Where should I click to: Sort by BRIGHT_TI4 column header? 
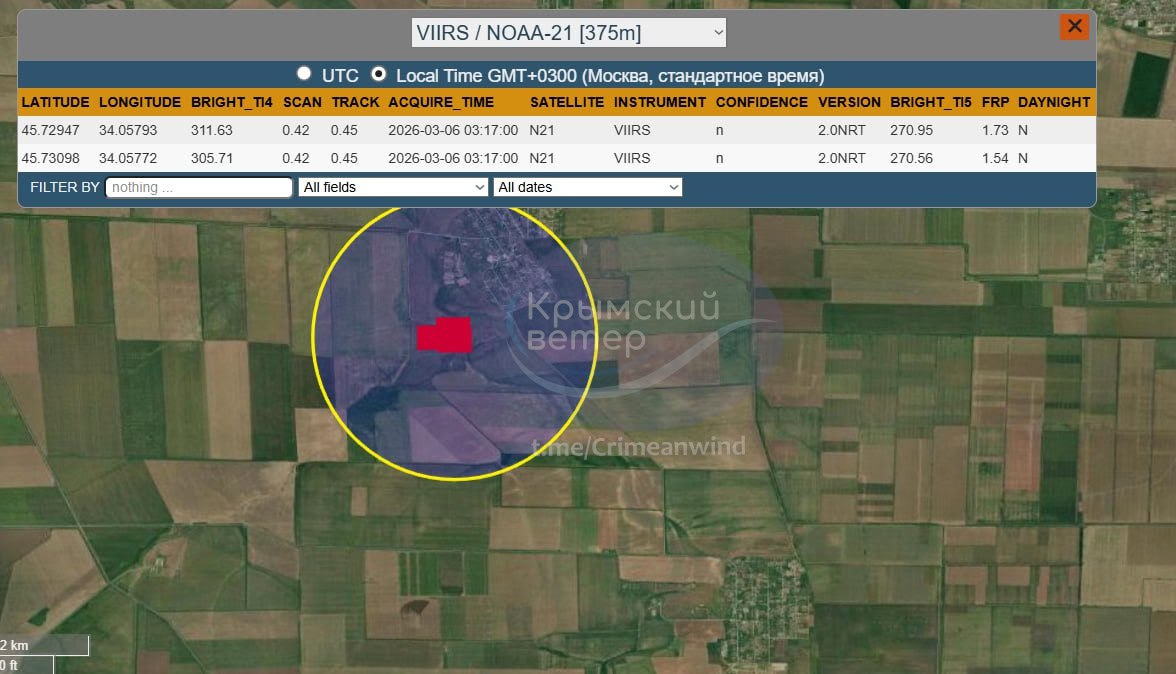click(x=231, y=102)
